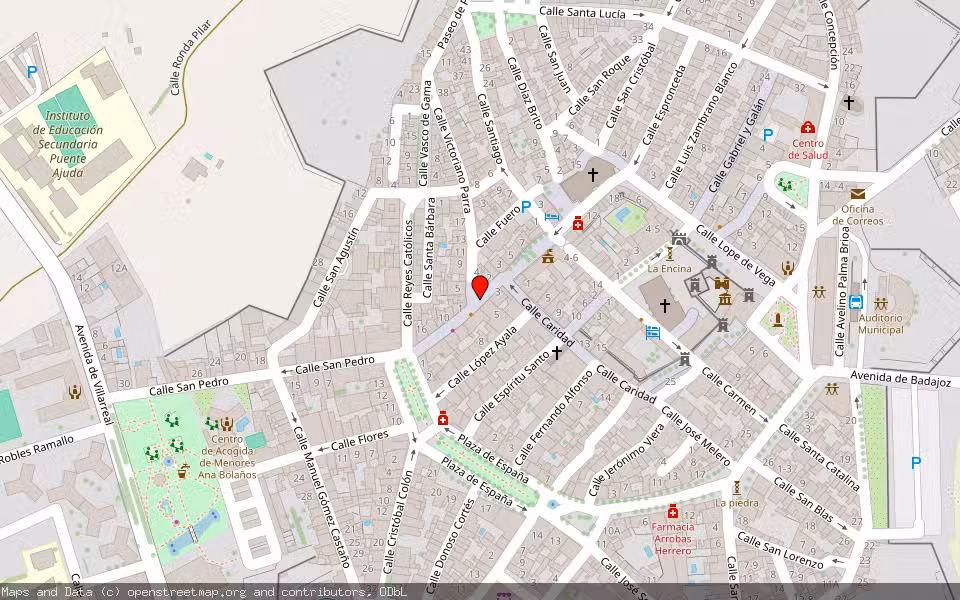Click the Calle Santa Lucía label
This screenshot has width=960, height=600.
click(x=582, y=12)
